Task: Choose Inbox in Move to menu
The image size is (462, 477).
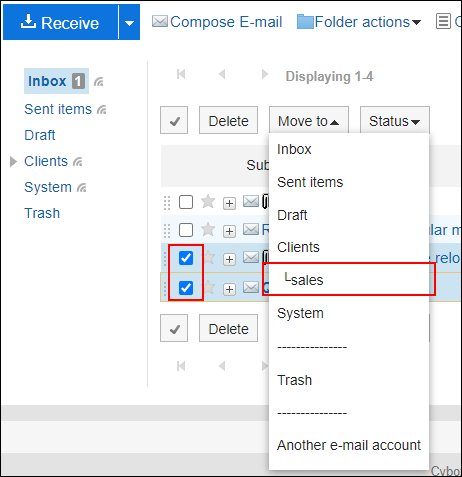Action: (x=349, y=149)
